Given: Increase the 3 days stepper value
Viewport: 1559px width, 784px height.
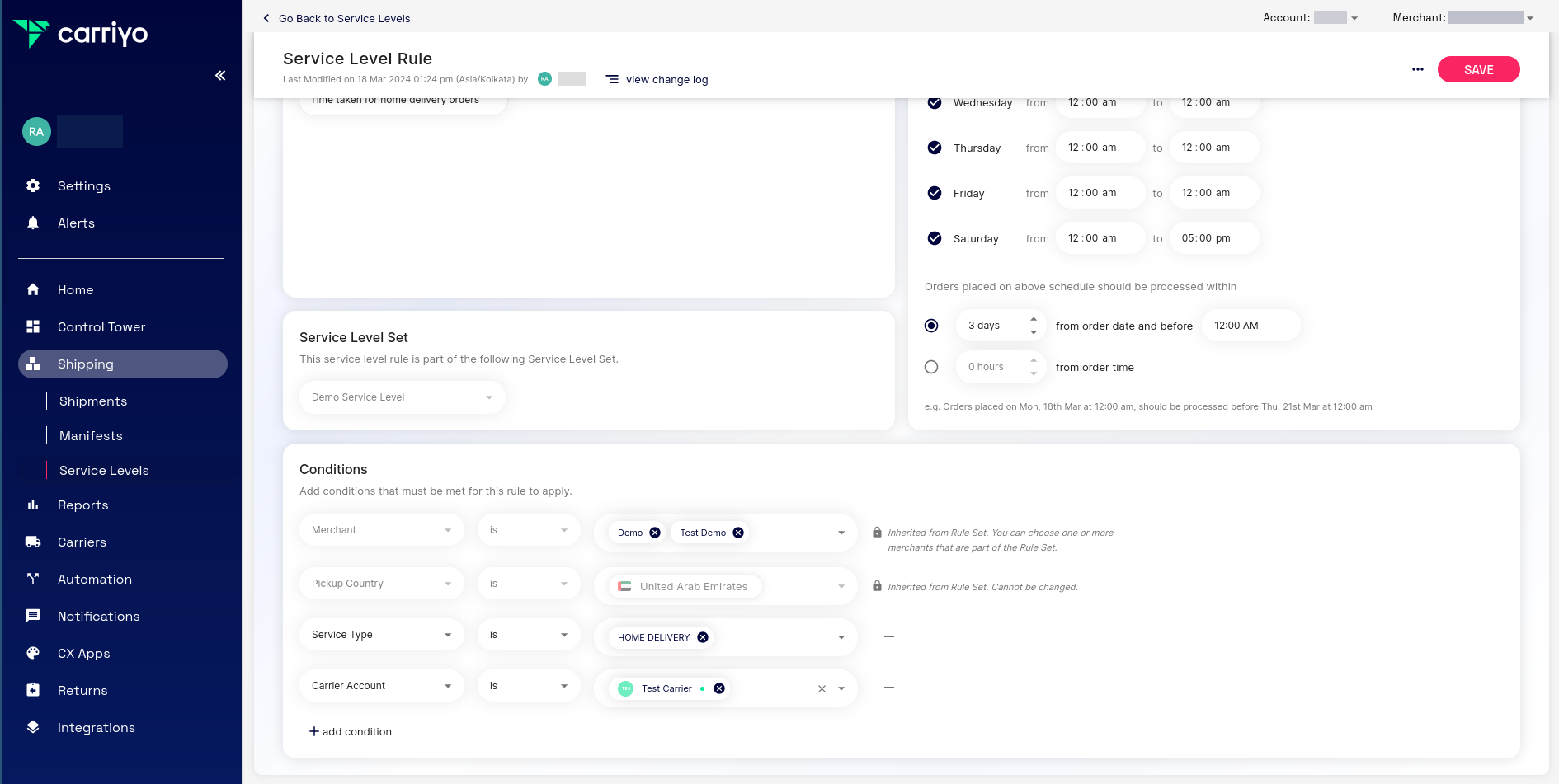Looking at the screenshot, I should pyautogui.click(x=1034, y=319).
